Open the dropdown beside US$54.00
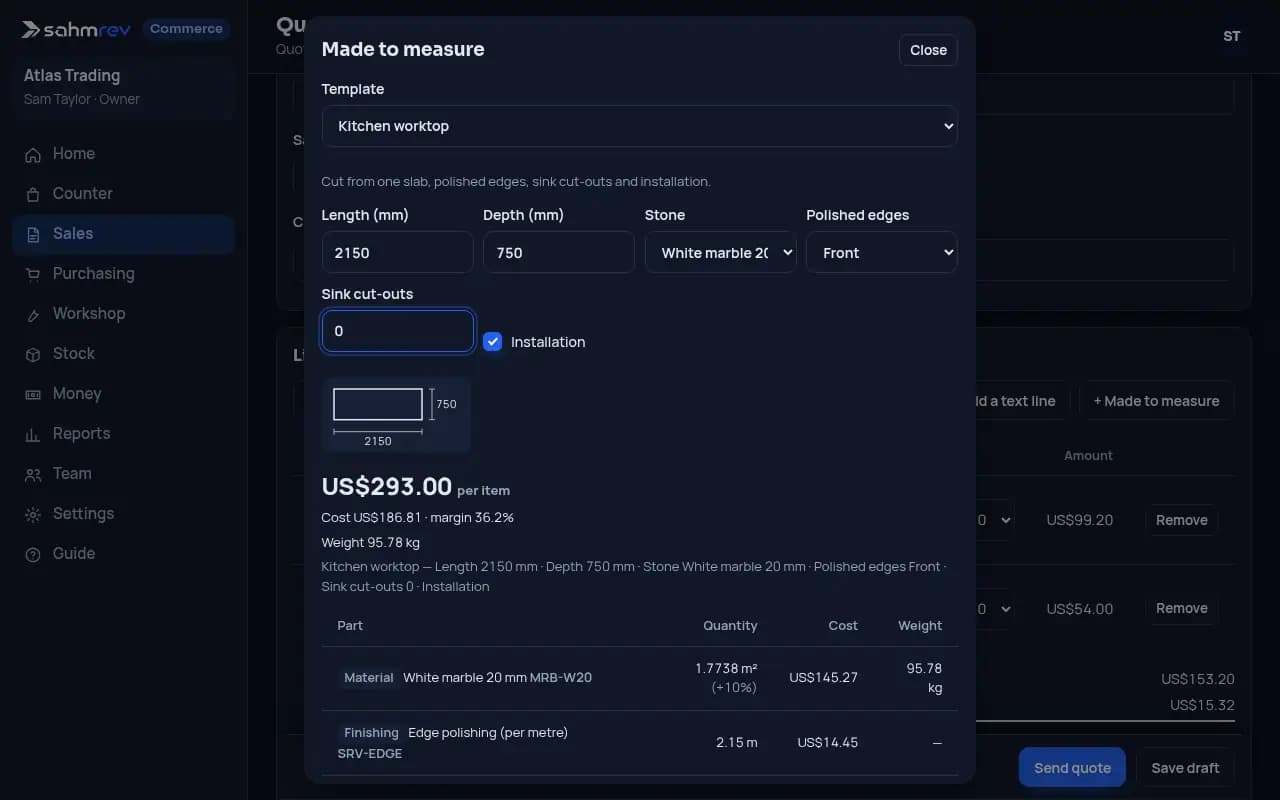Viewport: 1280px width, 800px height. (x=994, y=608)
